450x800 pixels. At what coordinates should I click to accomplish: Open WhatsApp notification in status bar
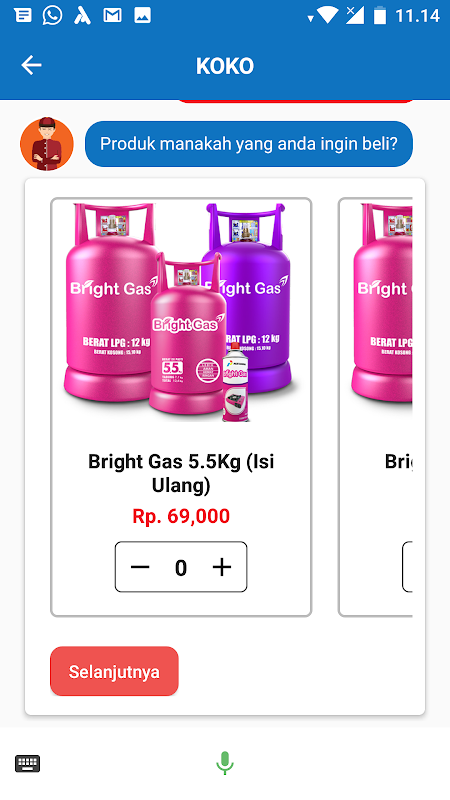point(53,15)
